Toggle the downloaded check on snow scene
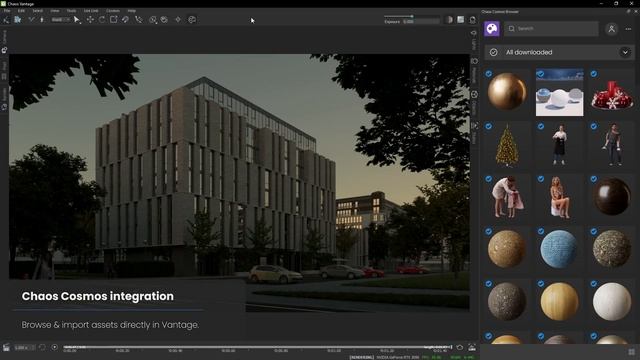The image size is (640, 360). [541, 74]
